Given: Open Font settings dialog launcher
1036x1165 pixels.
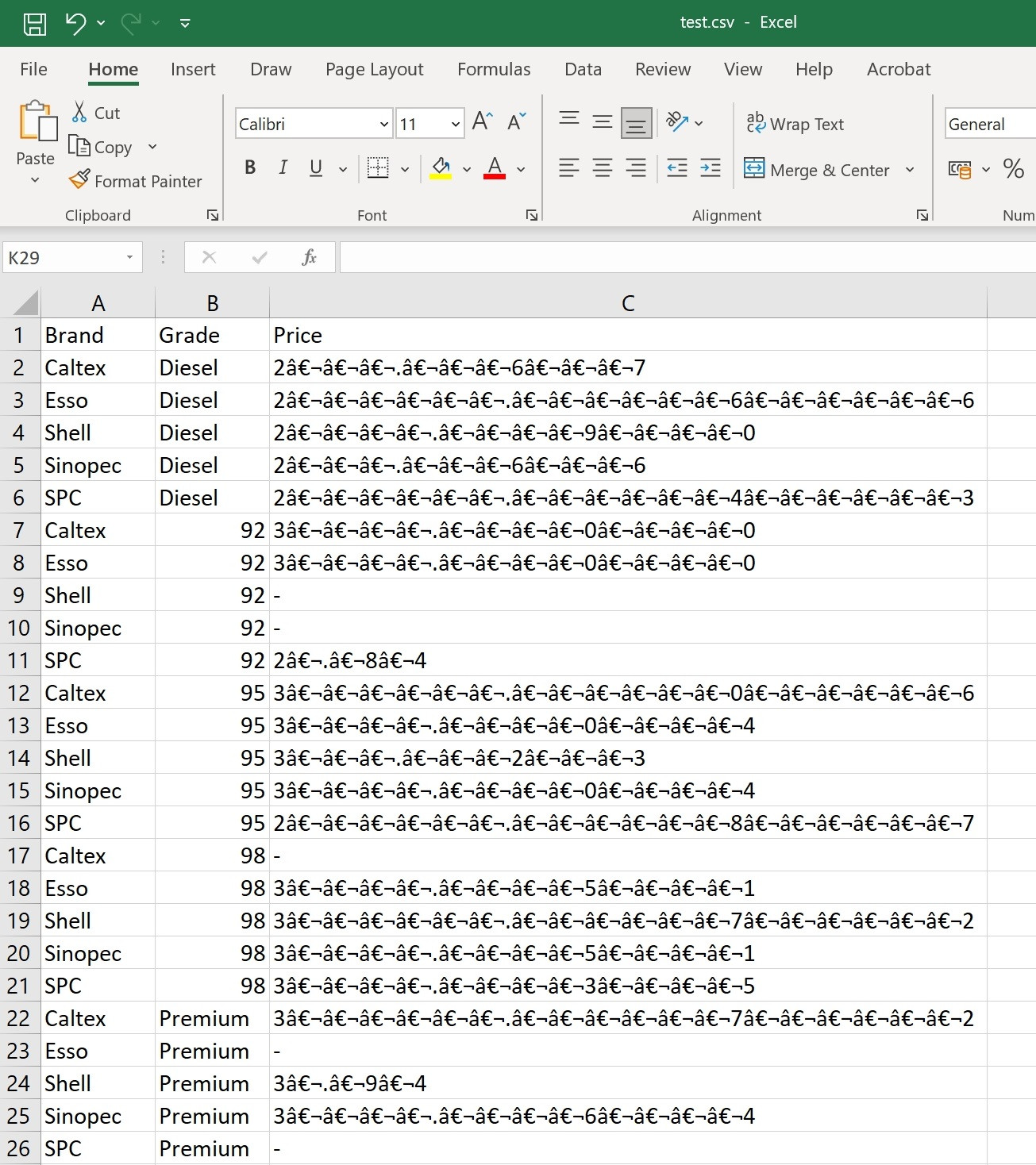Looking at the screenshot, I should click(x=532, y=215).
